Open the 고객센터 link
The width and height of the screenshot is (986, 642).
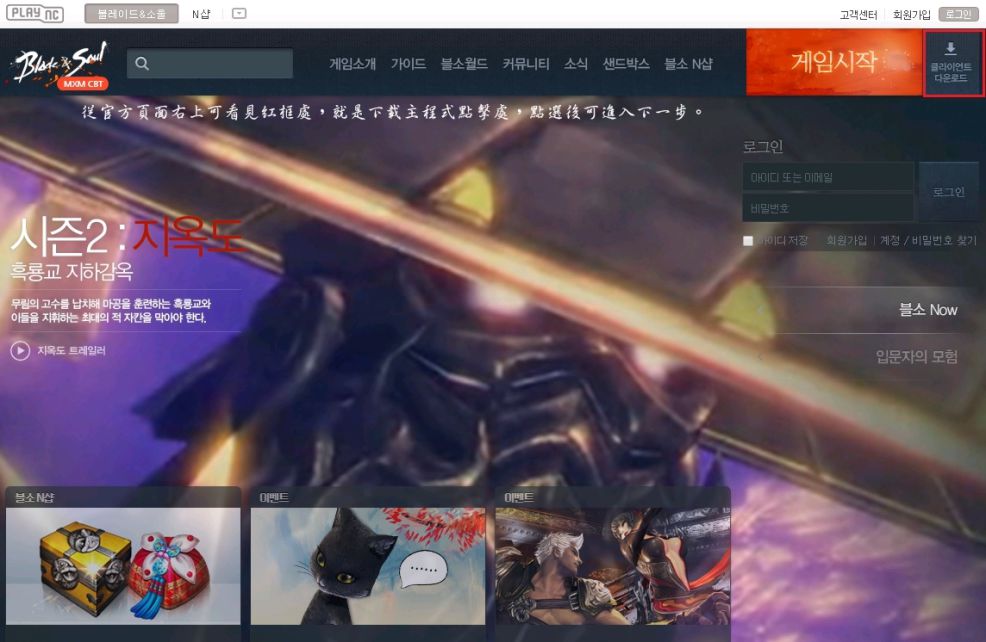(x=858, y=14)
